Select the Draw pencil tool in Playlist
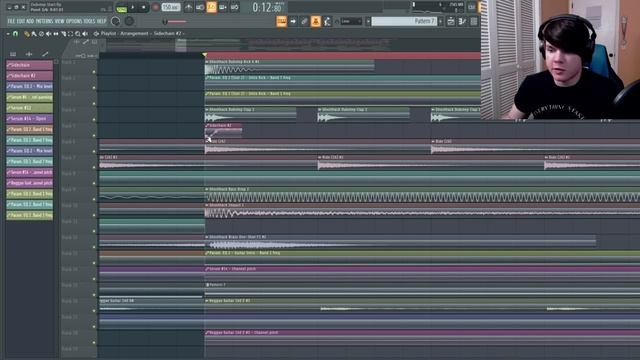The image size is (640, 360). 27,34
